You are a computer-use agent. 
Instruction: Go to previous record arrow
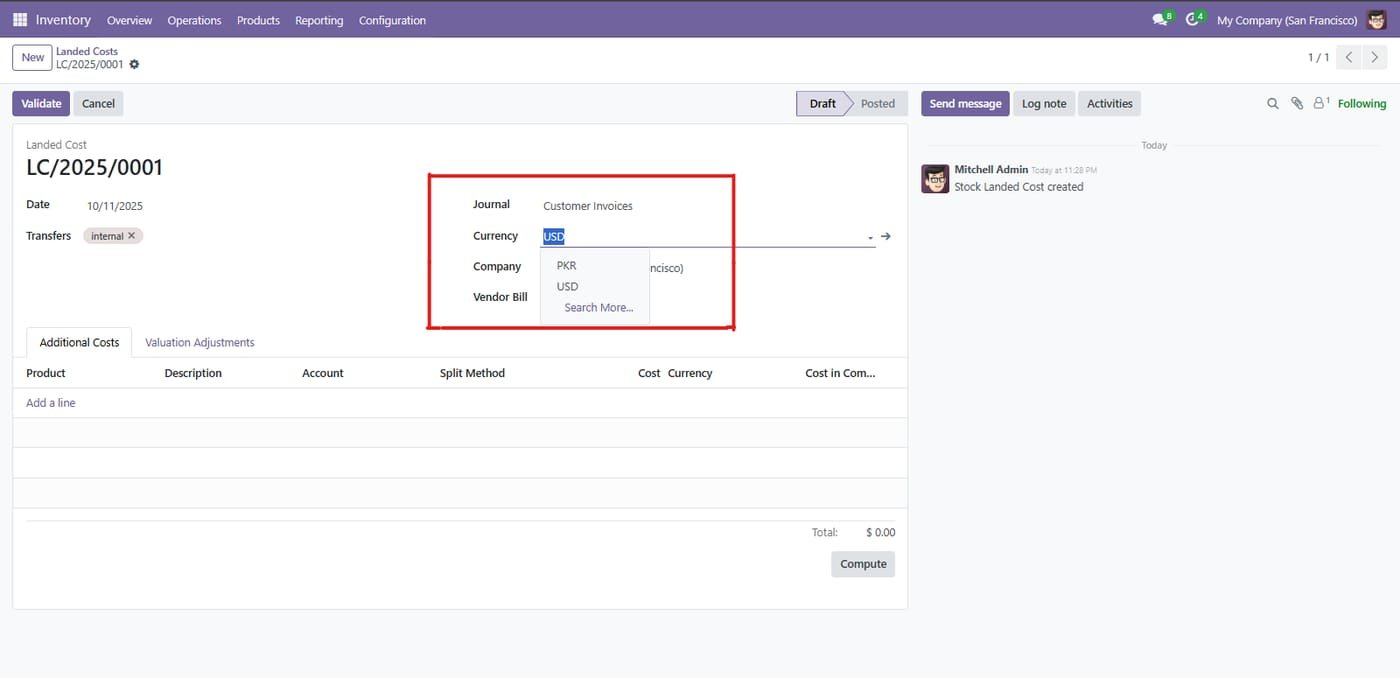pos(1350,57)
